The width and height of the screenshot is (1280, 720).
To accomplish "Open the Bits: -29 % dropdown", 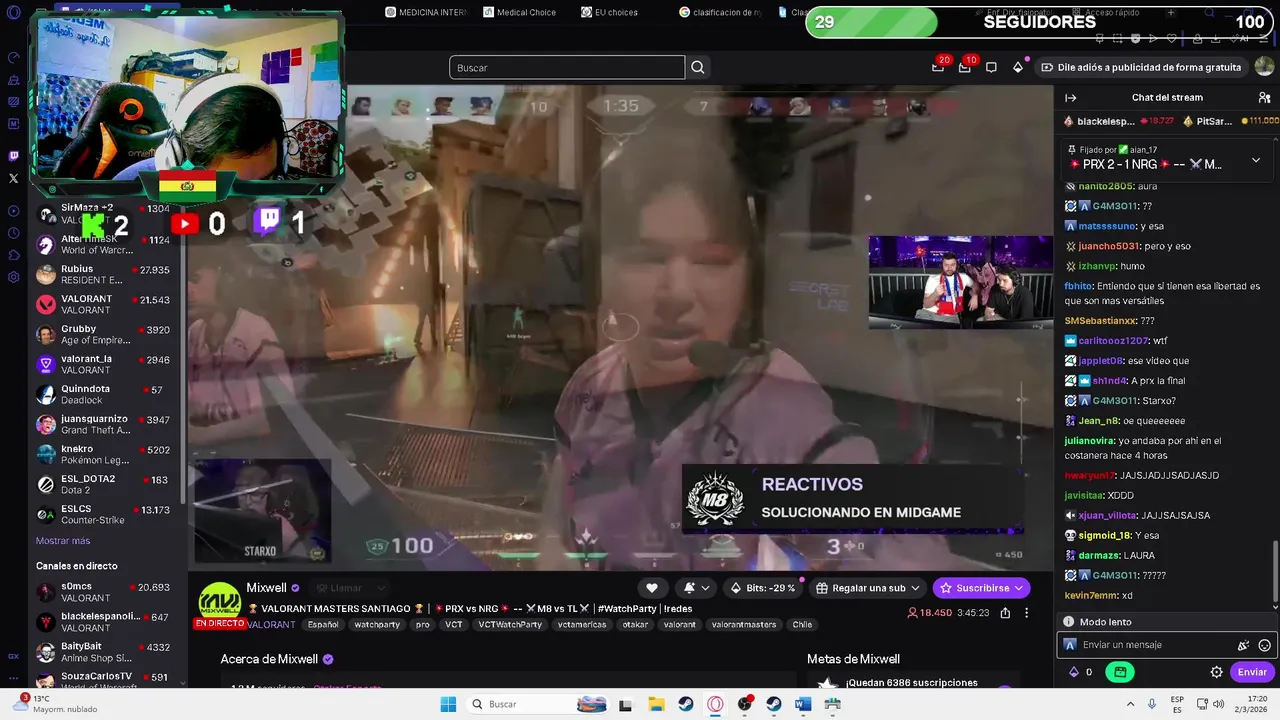I will (762, 588).
